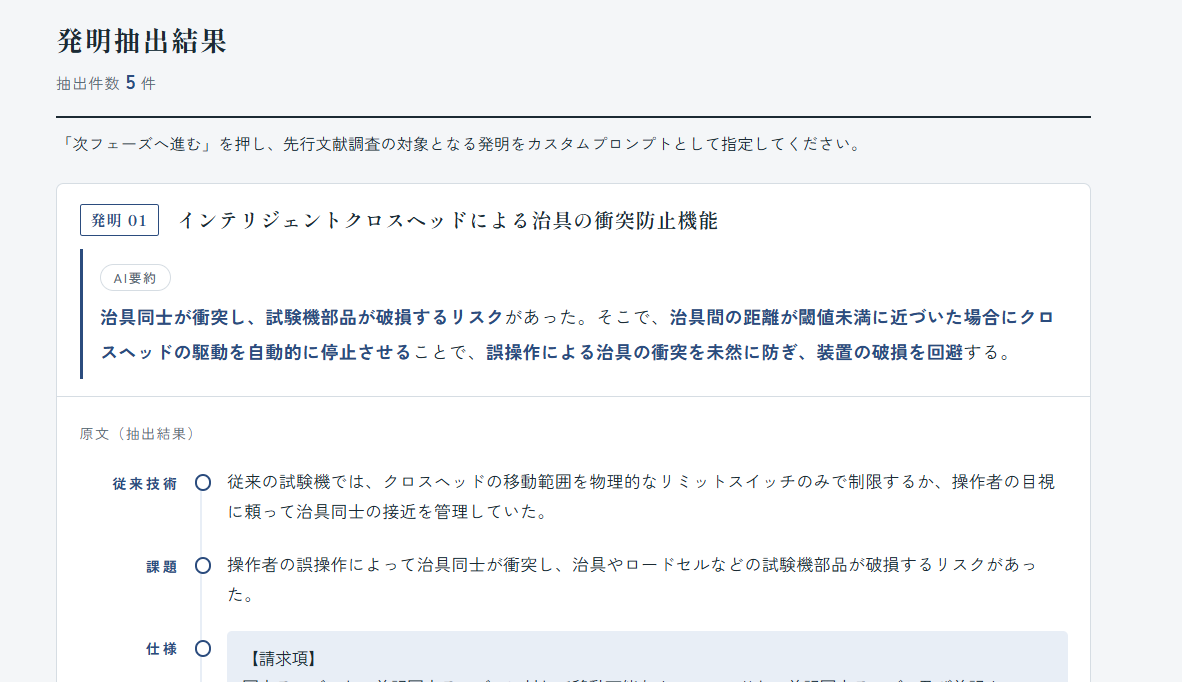Viewport: 1182px width, 682px height.
Task: Click the 課題 description starting 操作者の誤操作
Action: [x=632, y=580]
